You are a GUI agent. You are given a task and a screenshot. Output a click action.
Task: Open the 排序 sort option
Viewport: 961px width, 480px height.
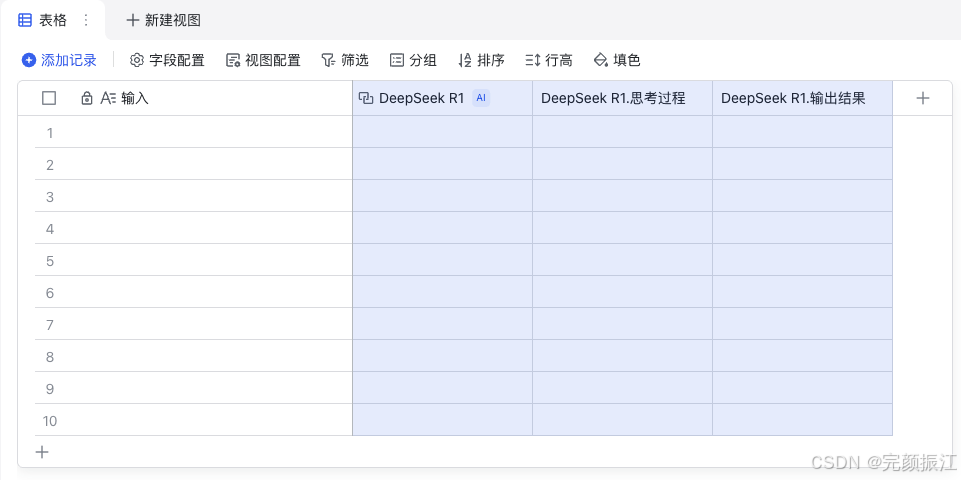[x=482, y=60]
